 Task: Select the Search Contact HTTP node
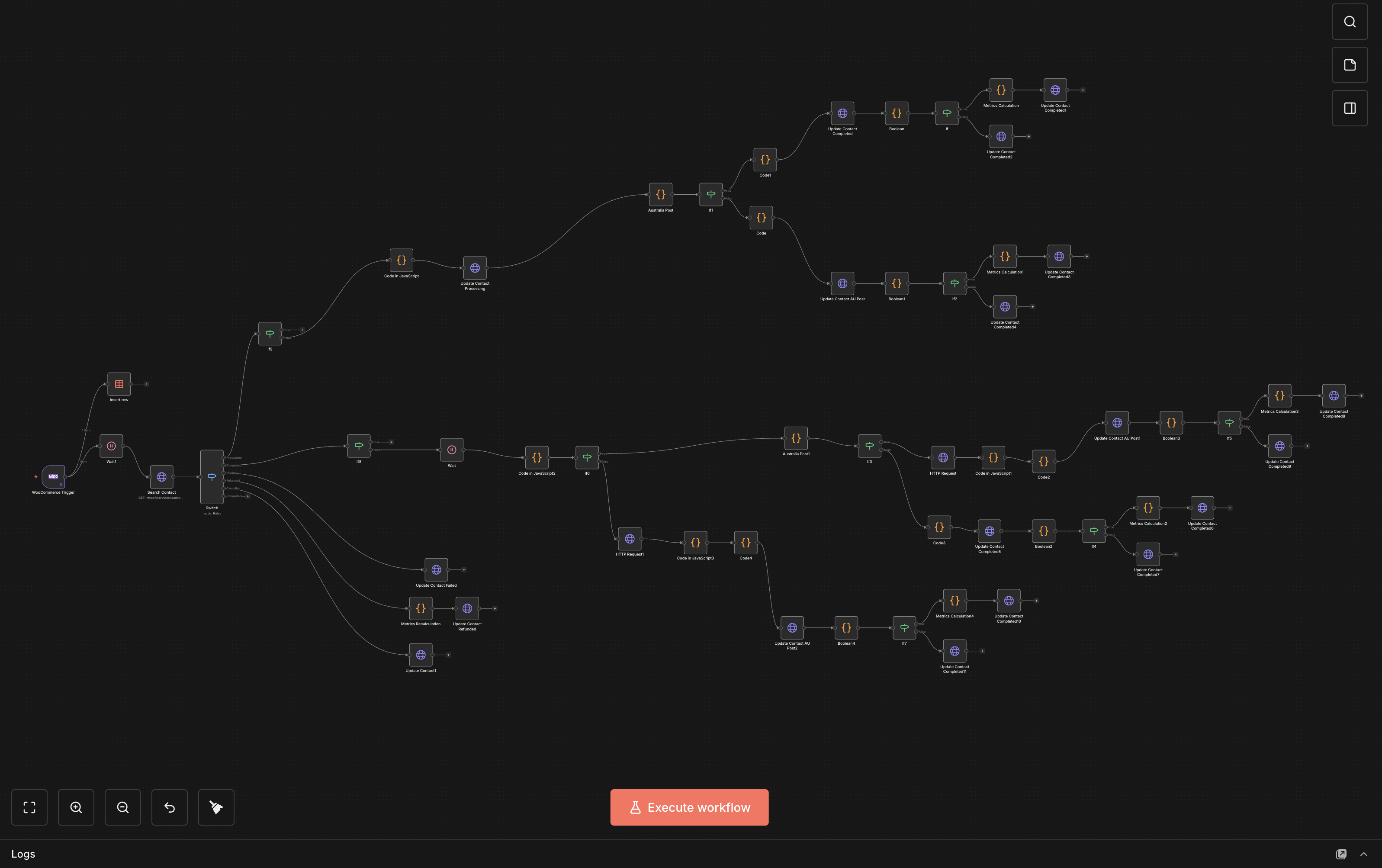(161, 477)
